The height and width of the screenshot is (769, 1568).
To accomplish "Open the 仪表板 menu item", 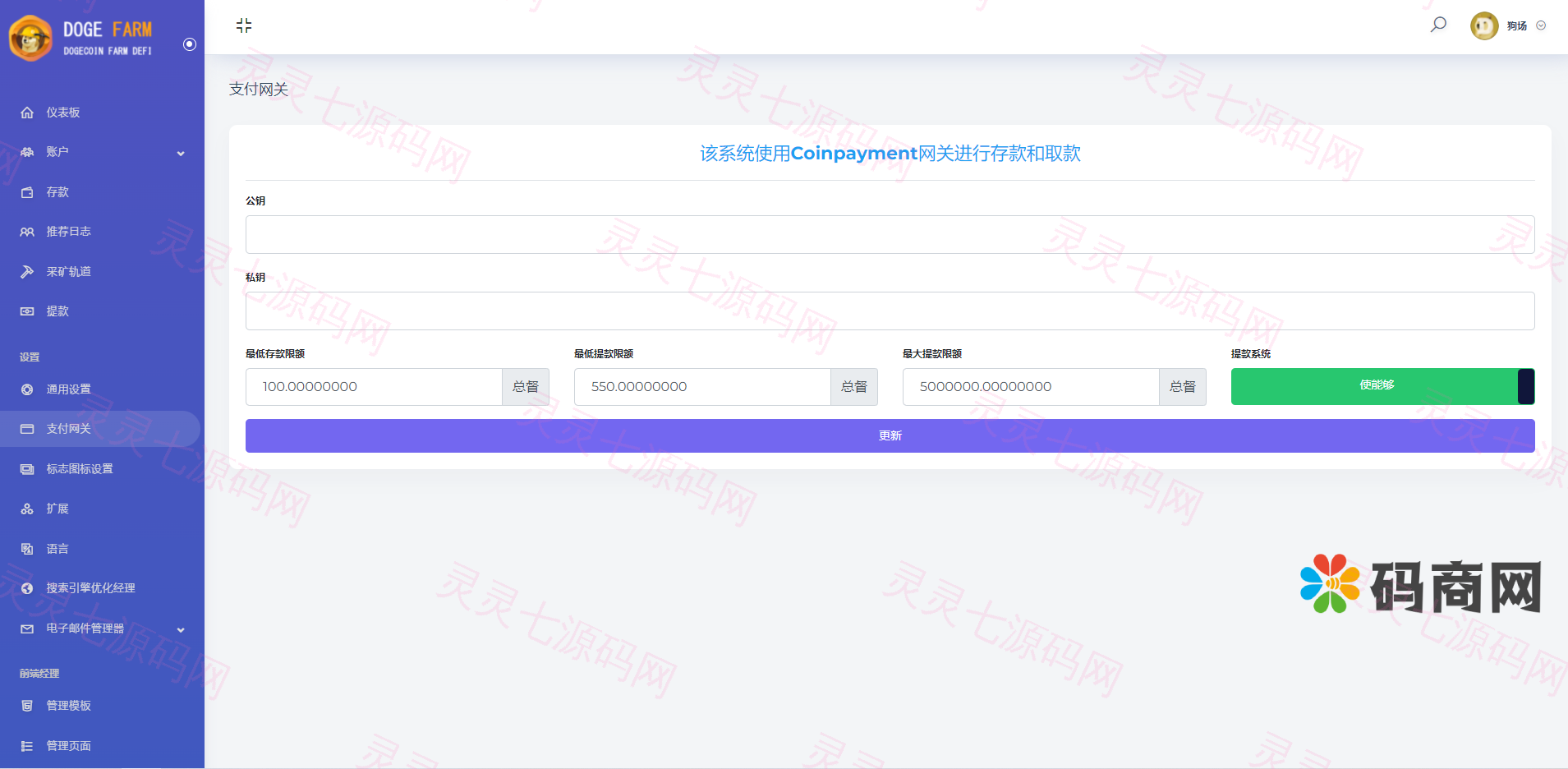I will (x=102, y=113).
